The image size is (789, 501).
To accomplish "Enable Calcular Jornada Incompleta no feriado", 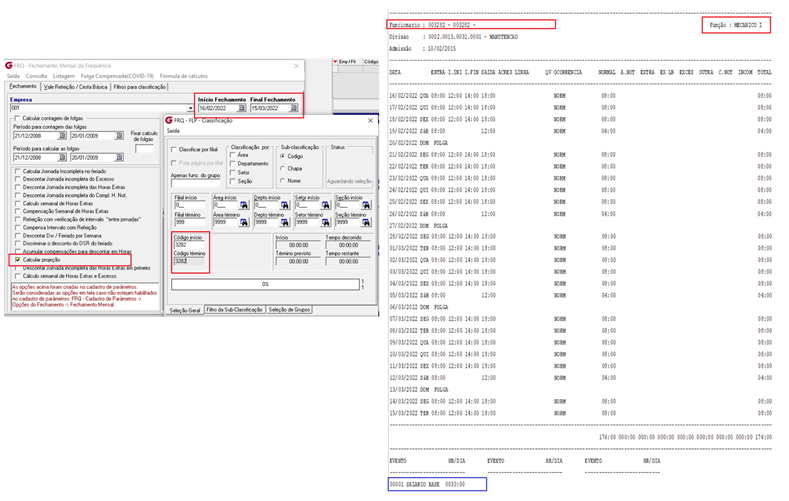I will click(18, 171).
